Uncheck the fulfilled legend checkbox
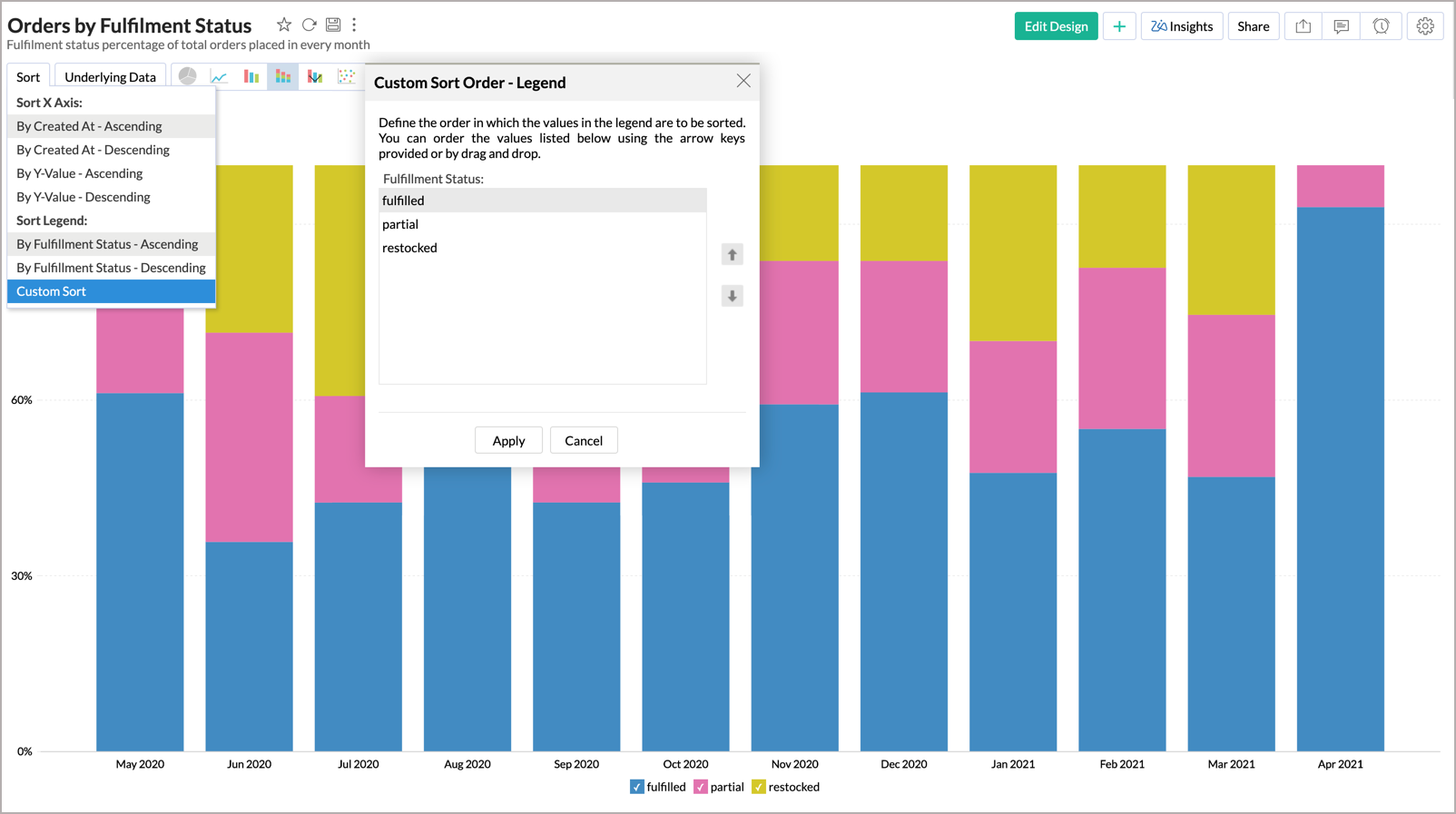This screenshot has width=1456, height=814. pos(637,787)
